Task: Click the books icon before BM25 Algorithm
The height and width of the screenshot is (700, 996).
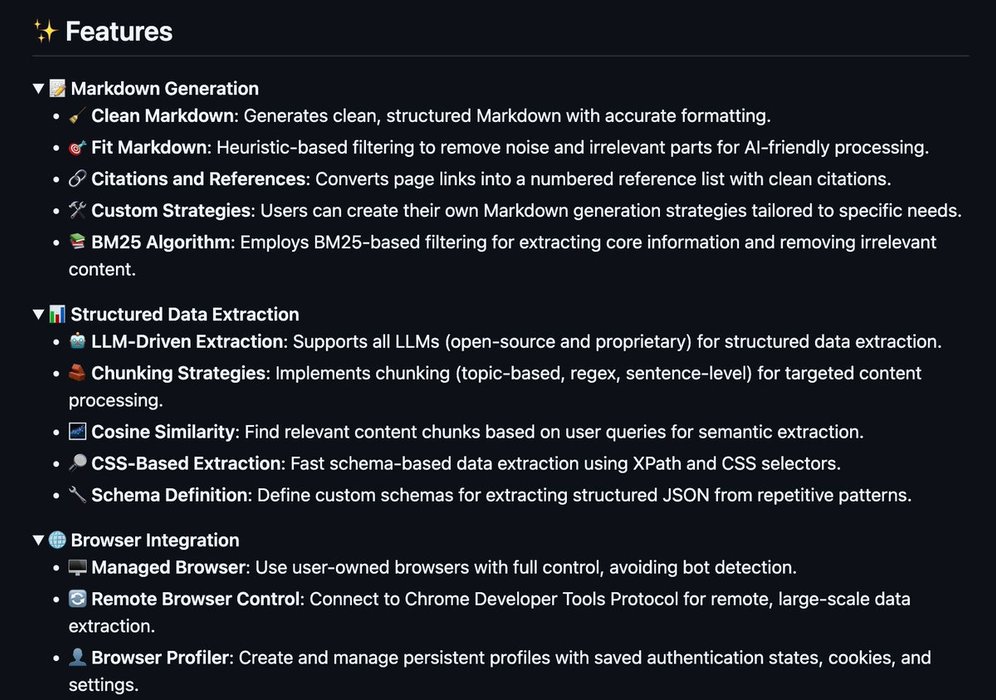Action: click(77, 241)
